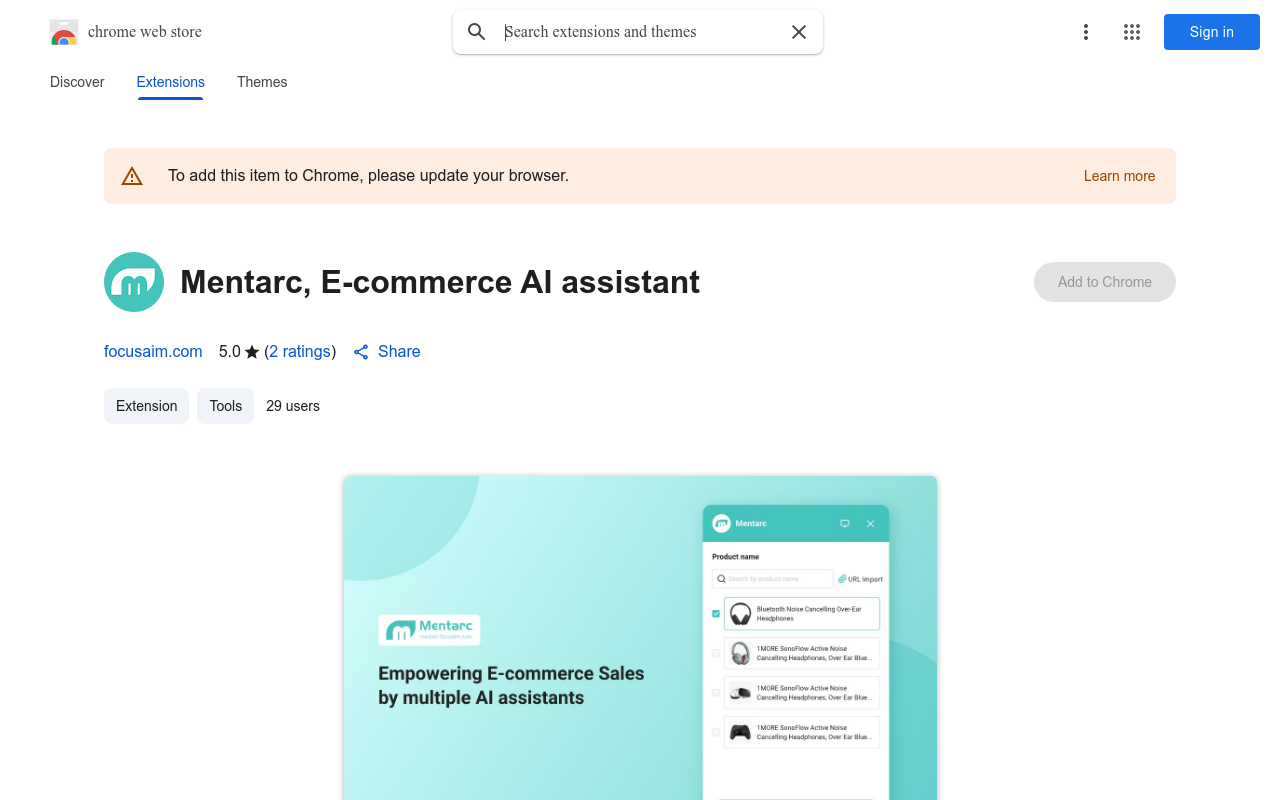The width and height of the screenshot is (1280, 800).
Task: Open the 2 ratings link
Action: [x=300, y=352]
